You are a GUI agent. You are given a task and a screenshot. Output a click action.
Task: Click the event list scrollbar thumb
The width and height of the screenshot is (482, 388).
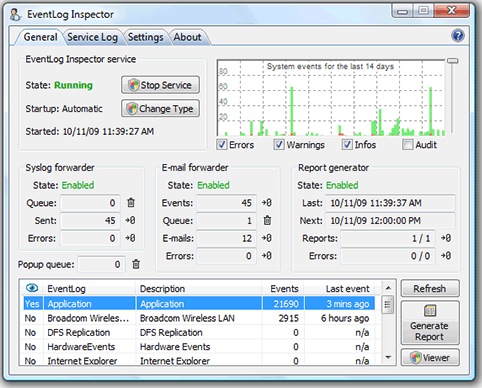[388, 304]
